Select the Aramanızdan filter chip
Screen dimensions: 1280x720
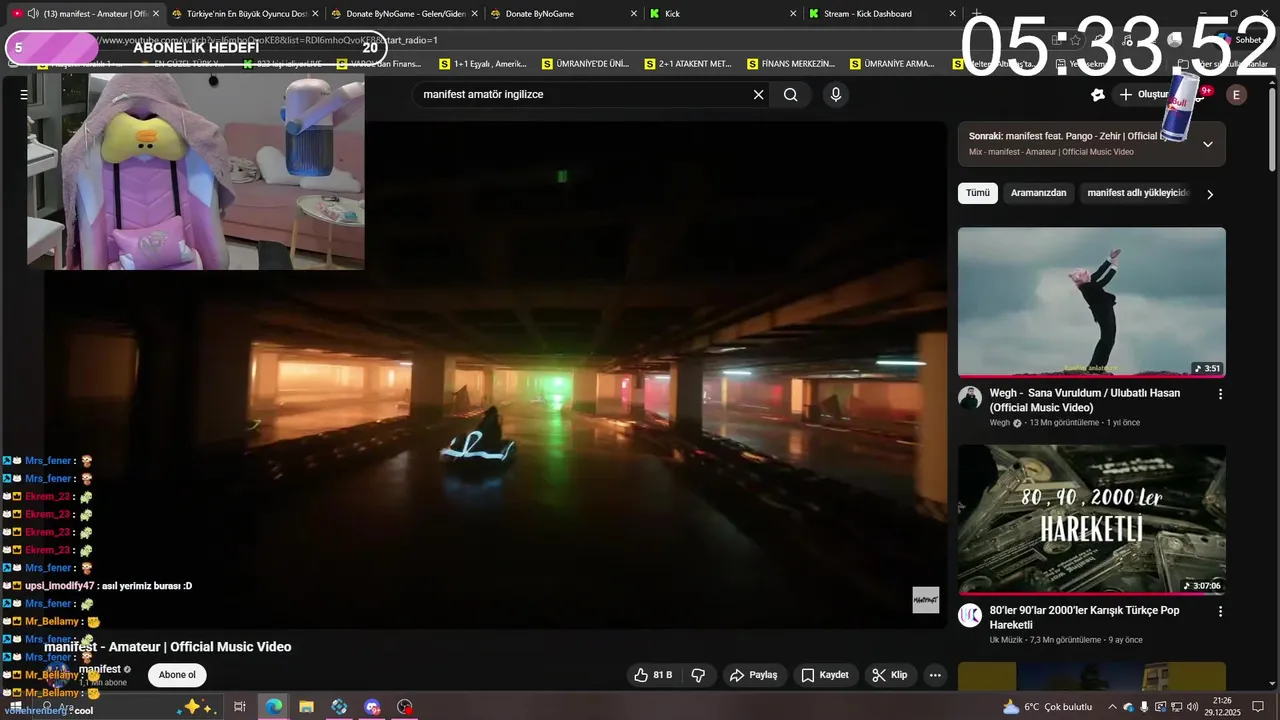pos(1038,193)
